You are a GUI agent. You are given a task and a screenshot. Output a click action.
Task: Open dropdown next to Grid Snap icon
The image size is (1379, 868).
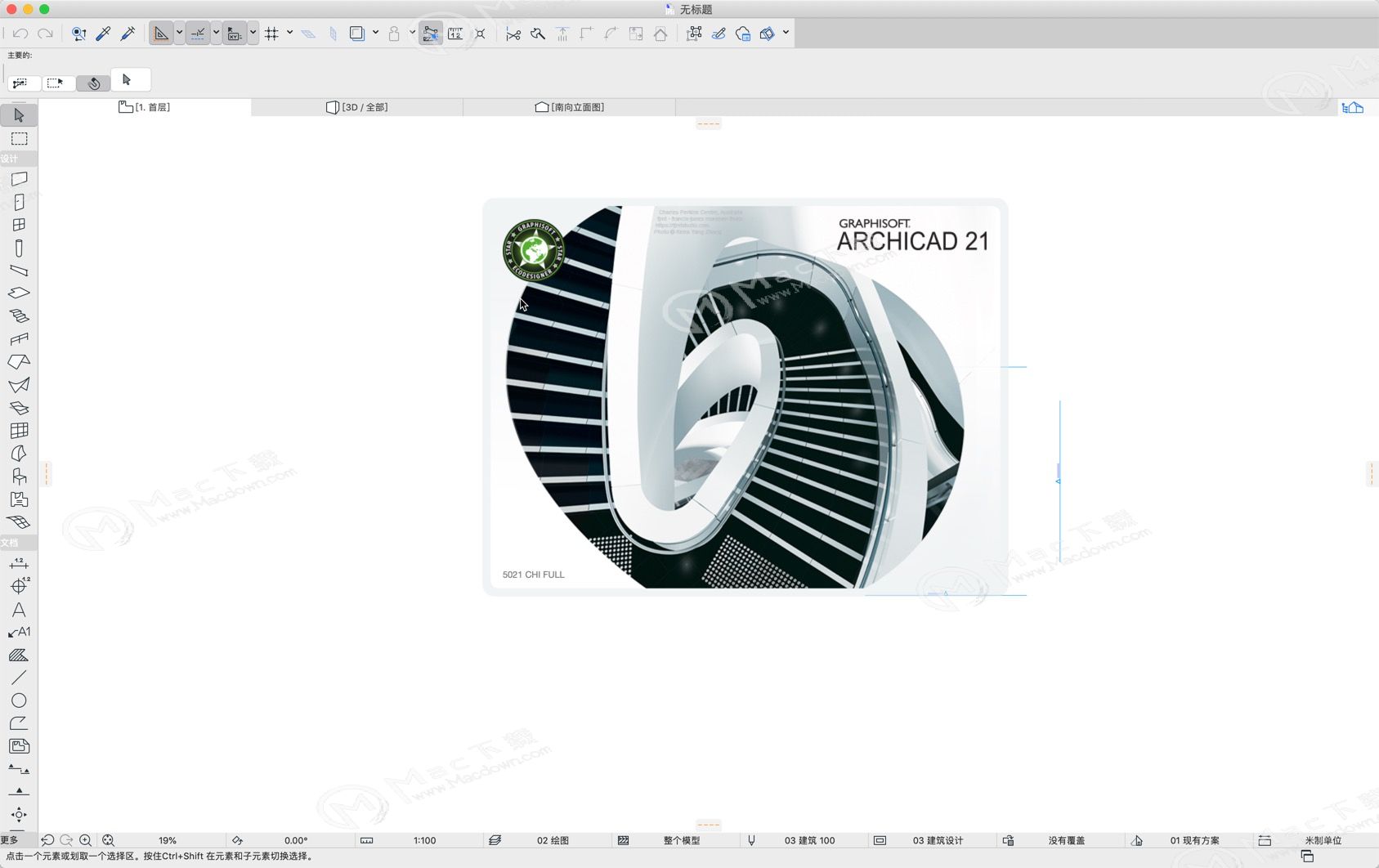pos(289,34)
